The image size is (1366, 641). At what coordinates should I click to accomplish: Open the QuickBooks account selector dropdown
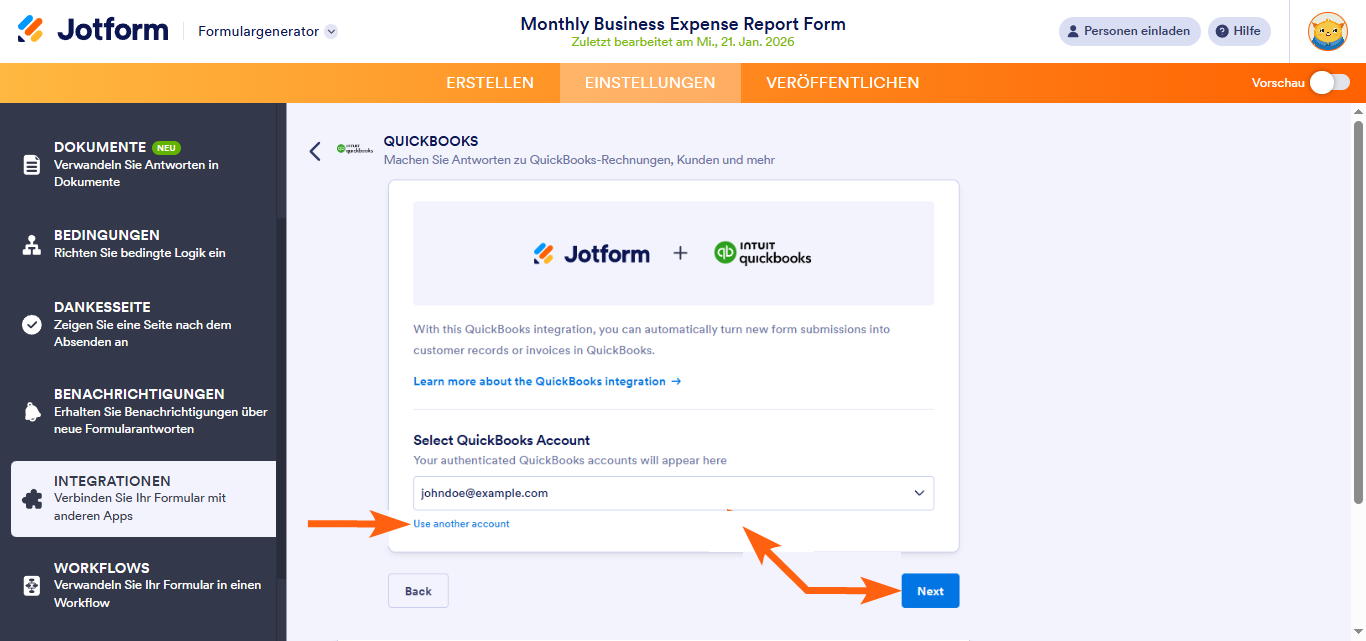click(918, 493)
